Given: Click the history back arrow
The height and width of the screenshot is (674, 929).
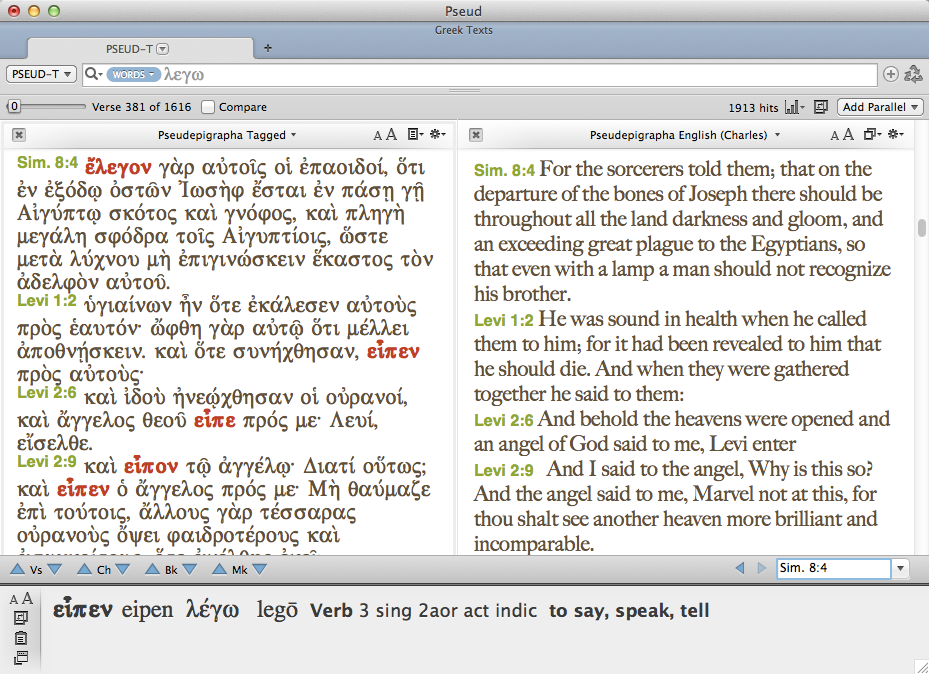Looking at the screenshot, I should click(739, 569).
